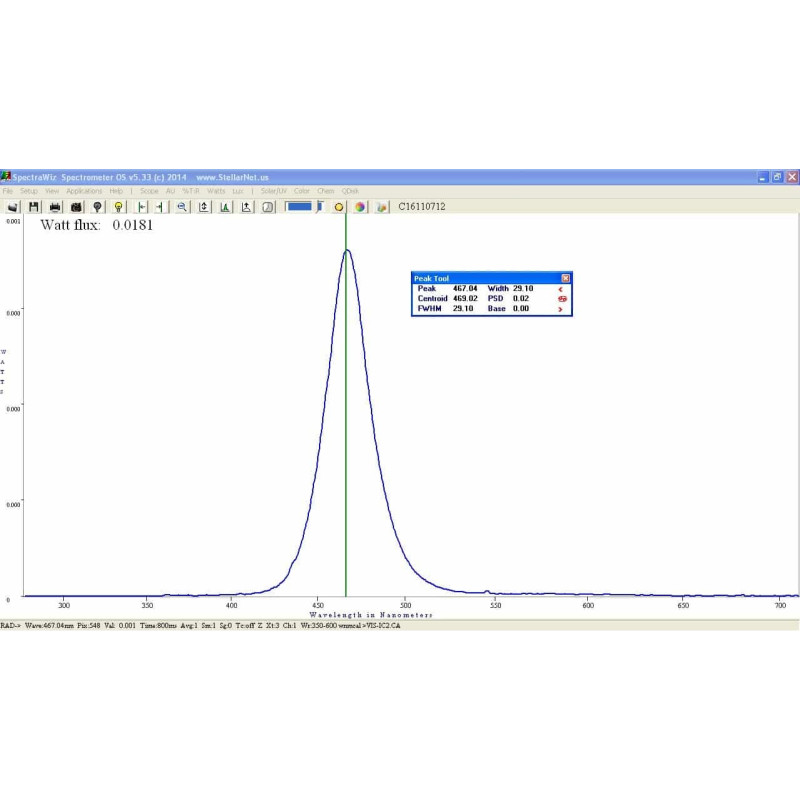Open the Applications menu
This screenshot has height=800, width=800.
point(84,190)
